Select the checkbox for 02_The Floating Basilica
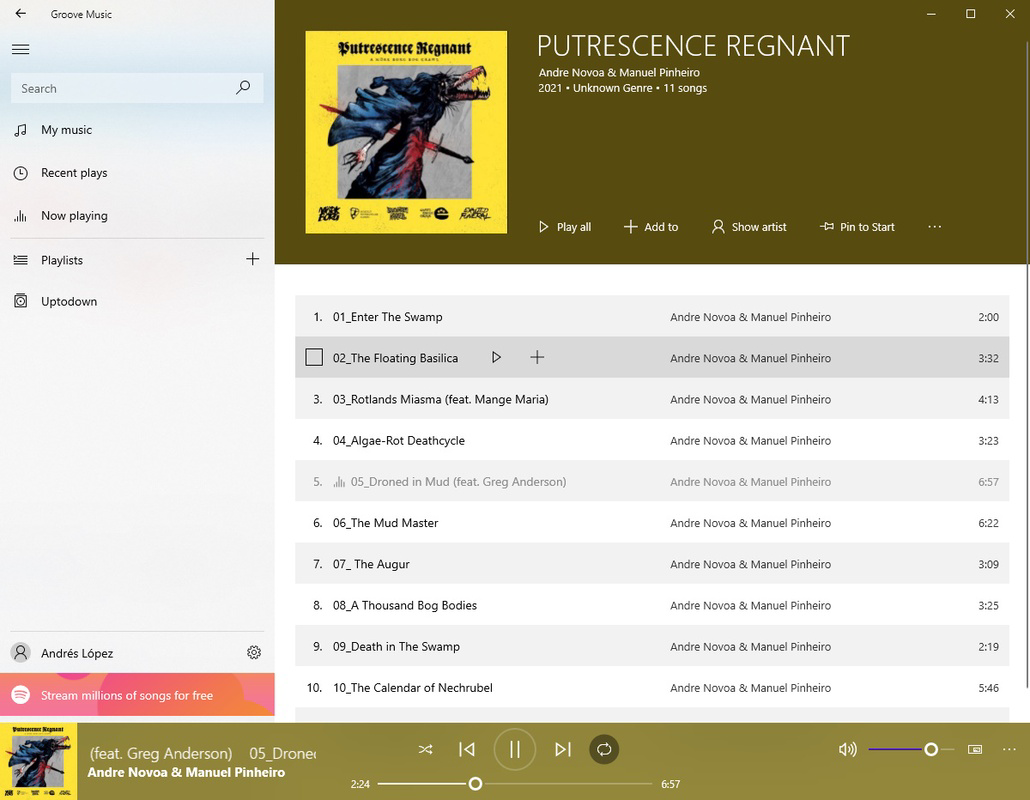Image resolution: width=1030 pixels, height=800 pixels. coord(313,357)
